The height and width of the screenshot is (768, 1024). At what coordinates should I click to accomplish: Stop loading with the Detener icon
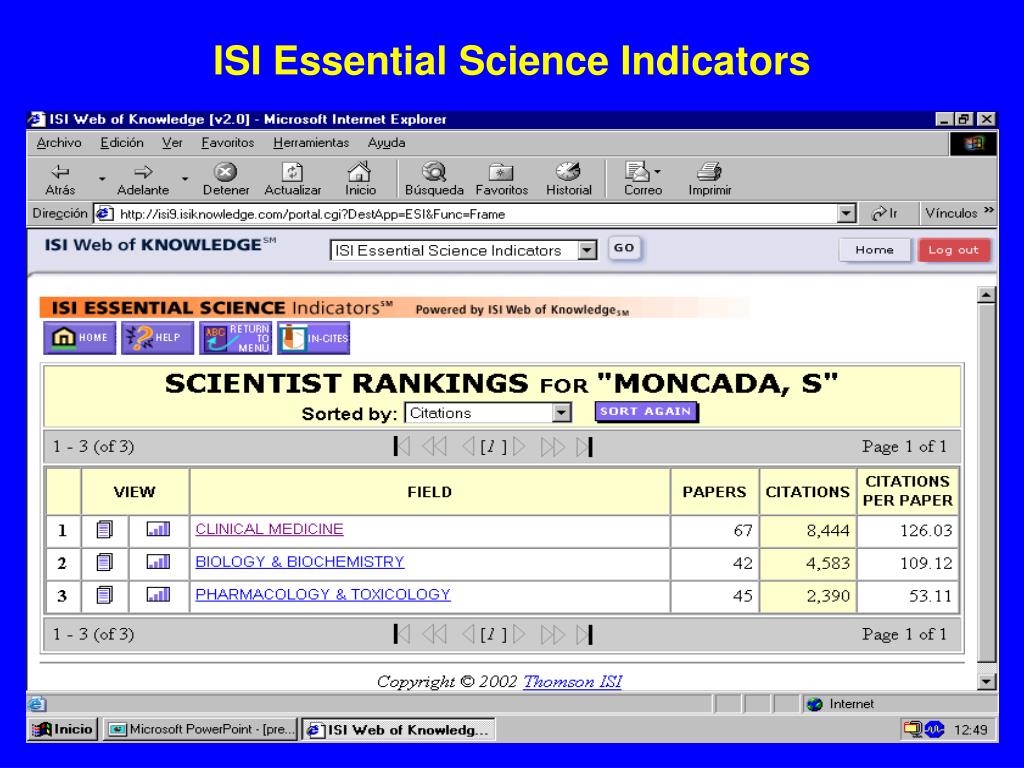point(226,179)
